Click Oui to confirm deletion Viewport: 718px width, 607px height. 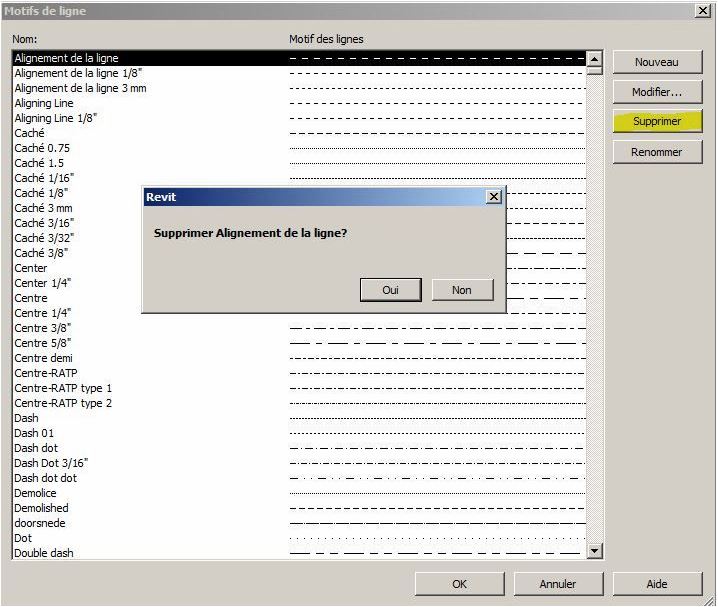(390, 289)
